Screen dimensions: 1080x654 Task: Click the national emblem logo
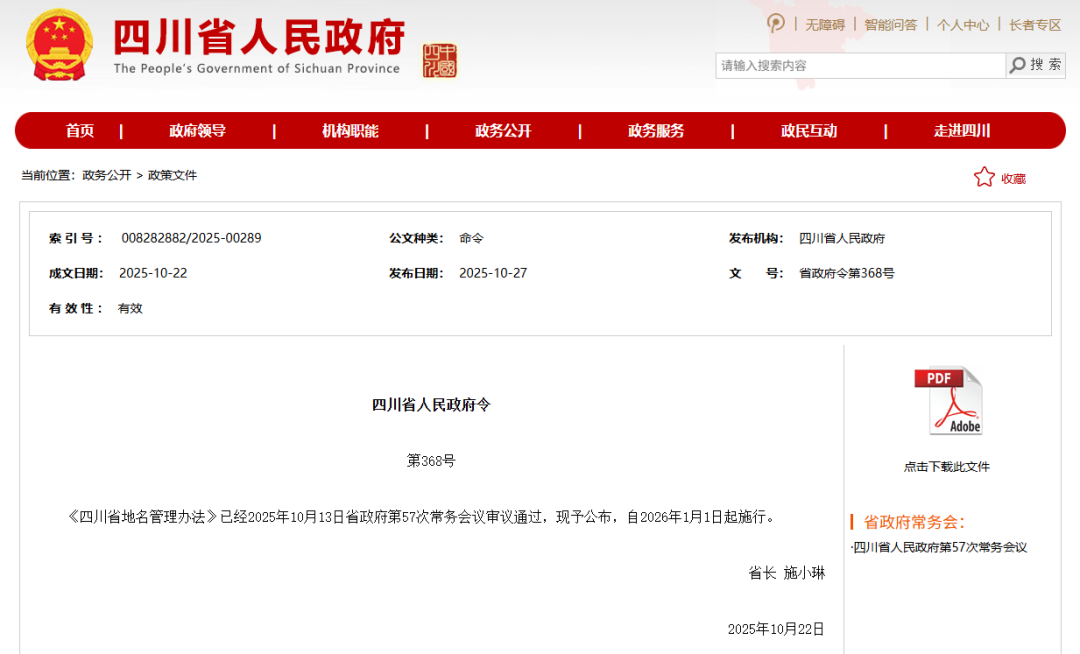59,46
